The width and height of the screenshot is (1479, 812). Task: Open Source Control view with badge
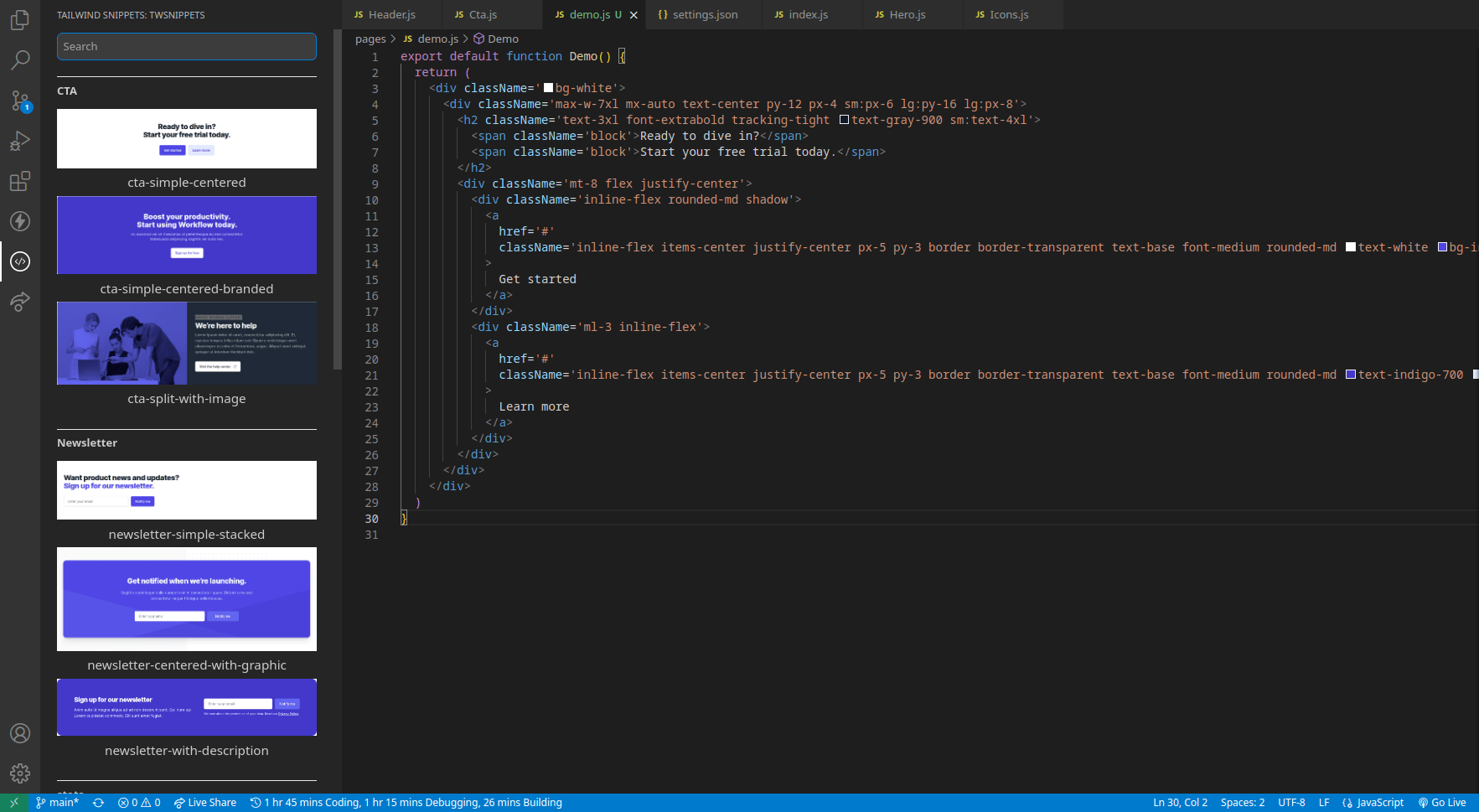[20, 101]
